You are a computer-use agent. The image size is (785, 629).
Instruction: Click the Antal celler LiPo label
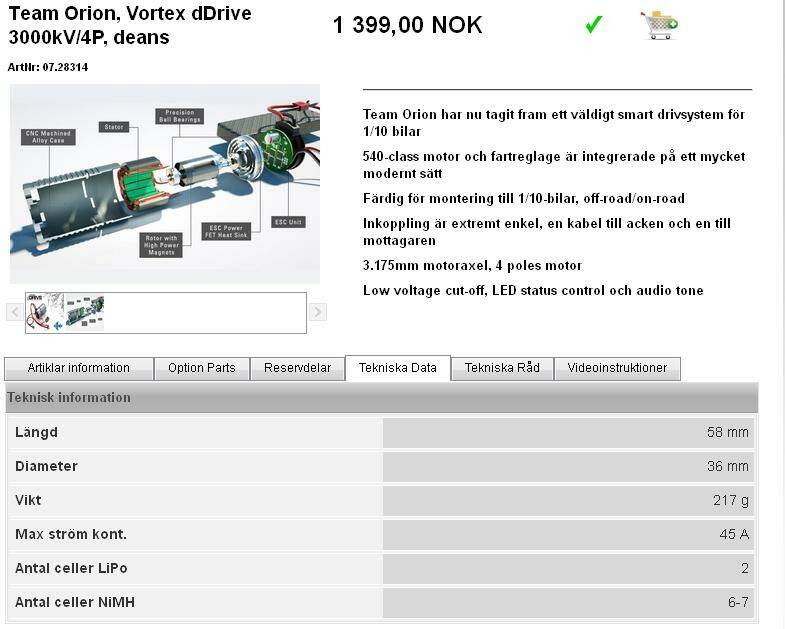click(x=71, y=568)
